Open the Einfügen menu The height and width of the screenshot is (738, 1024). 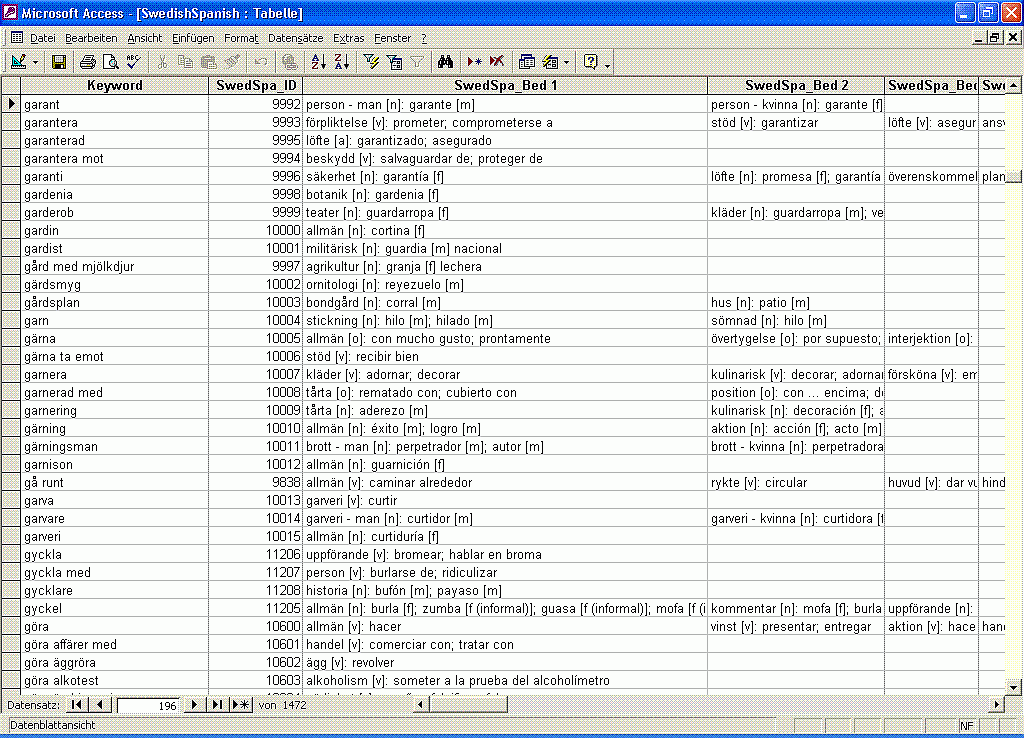pos(193,38)
